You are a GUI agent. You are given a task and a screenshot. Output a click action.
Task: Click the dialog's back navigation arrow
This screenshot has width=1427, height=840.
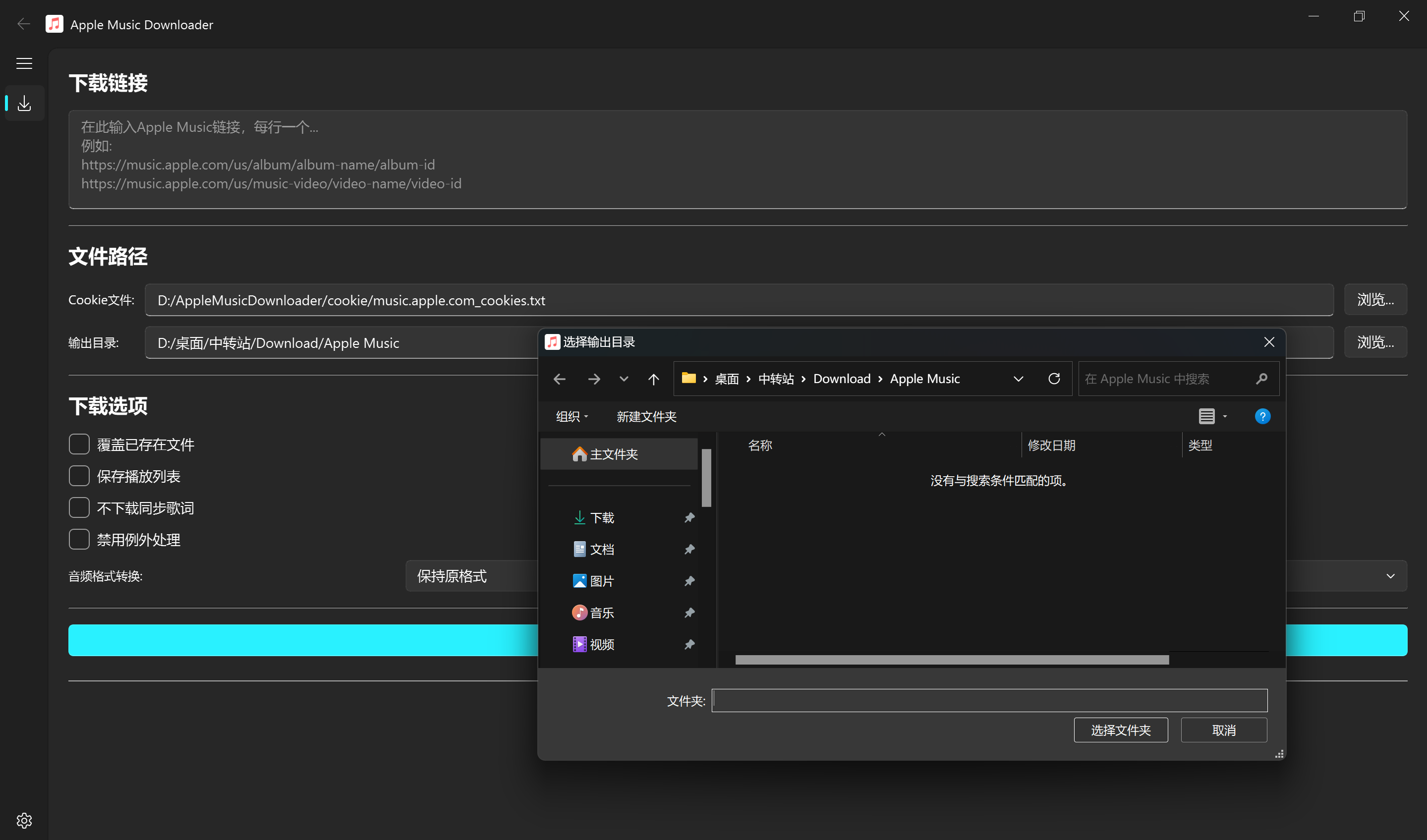coord(560,379)
